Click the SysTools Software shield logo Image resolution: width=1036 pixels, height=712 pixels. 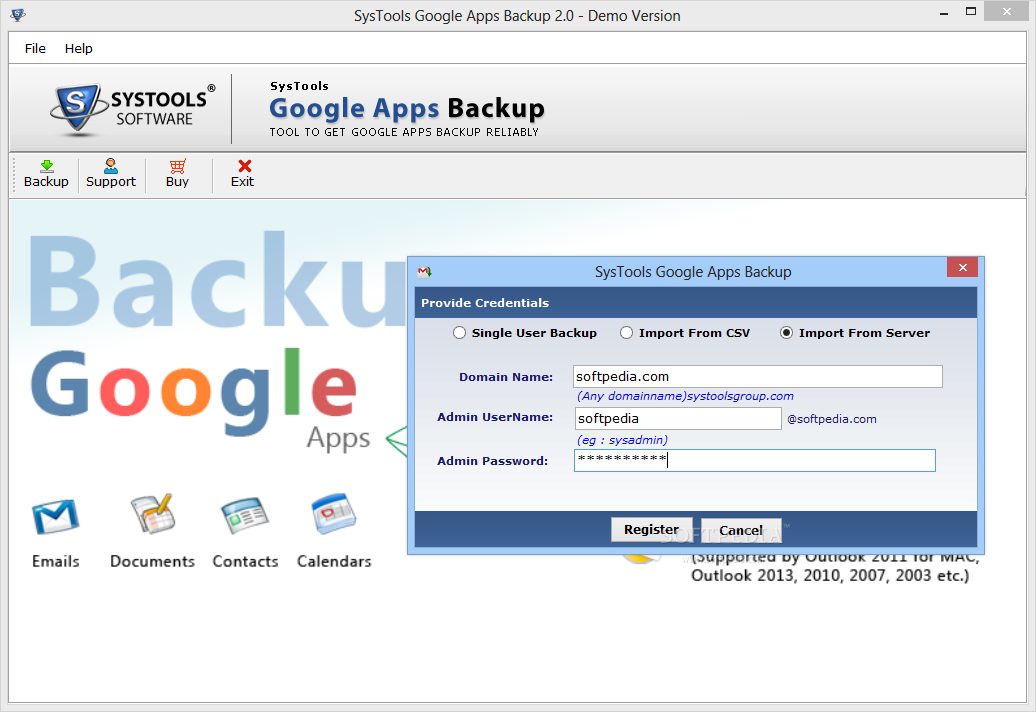78,108
